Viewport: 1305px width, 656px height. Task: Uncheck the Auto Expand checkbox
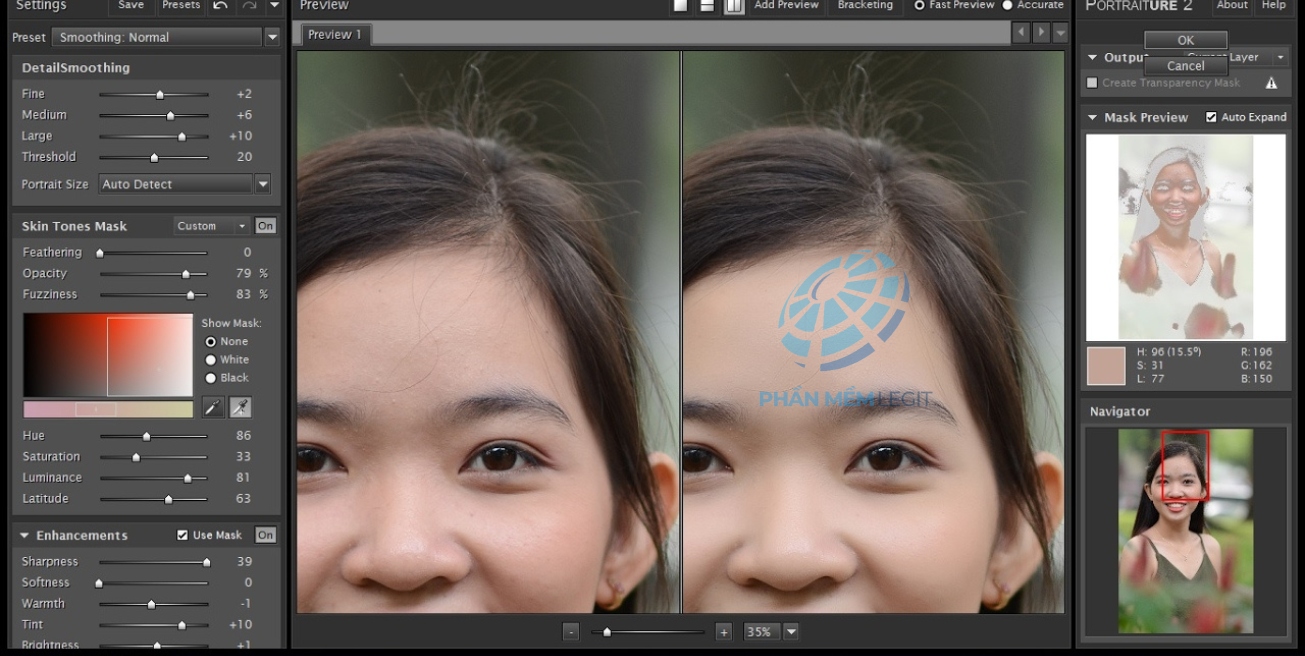[x=1211, y=117]
